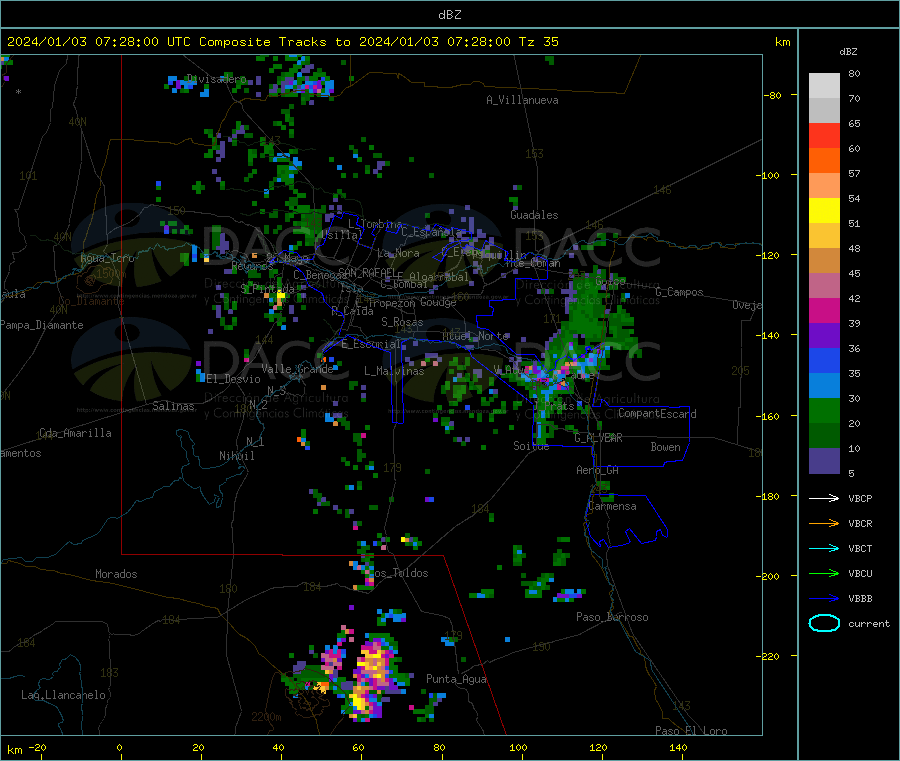
Task: Click the SAN_RAFAEL map label
Action: (367, 272)
